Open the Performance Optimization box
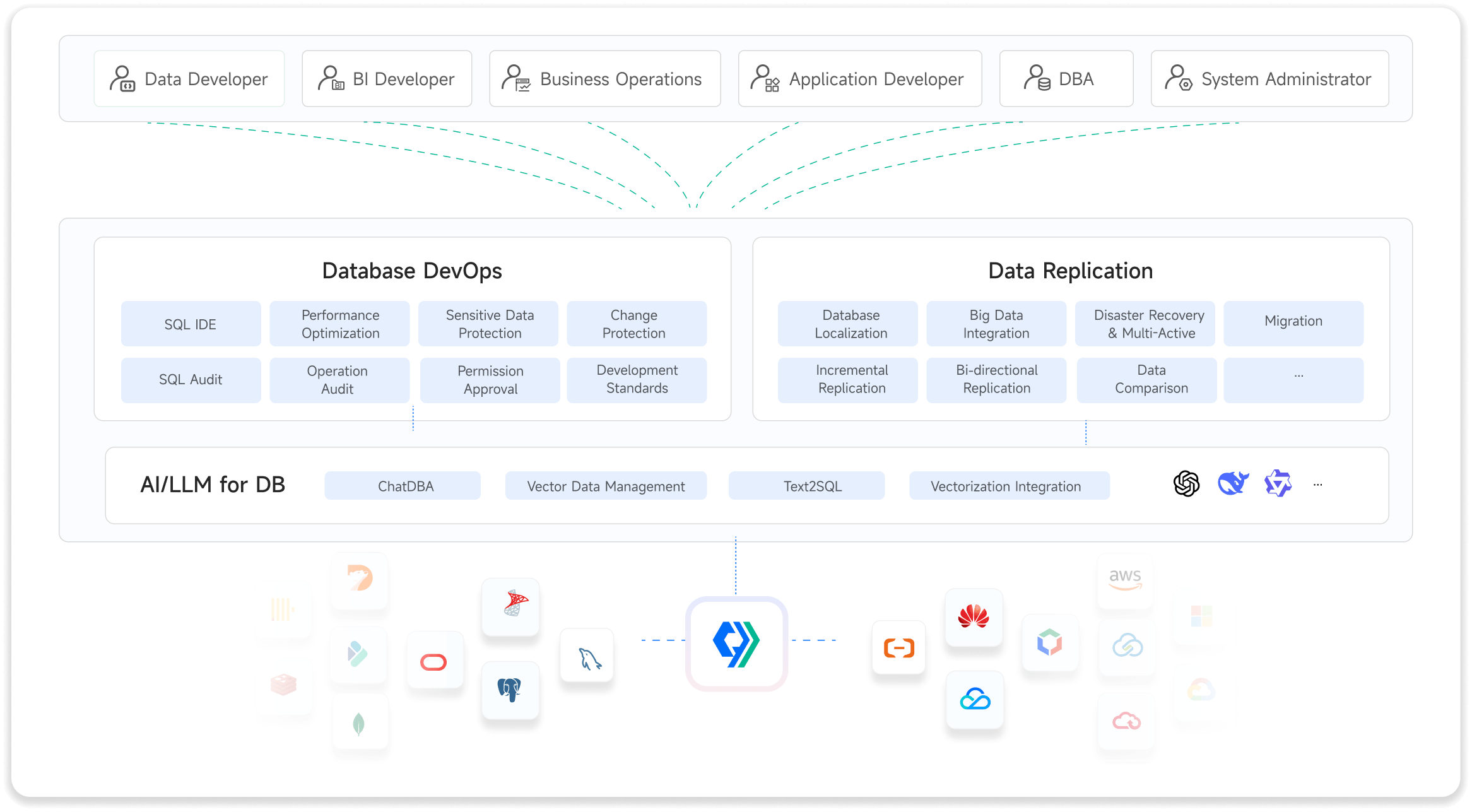Screen dimensions: 1472x812 (340, 324)
